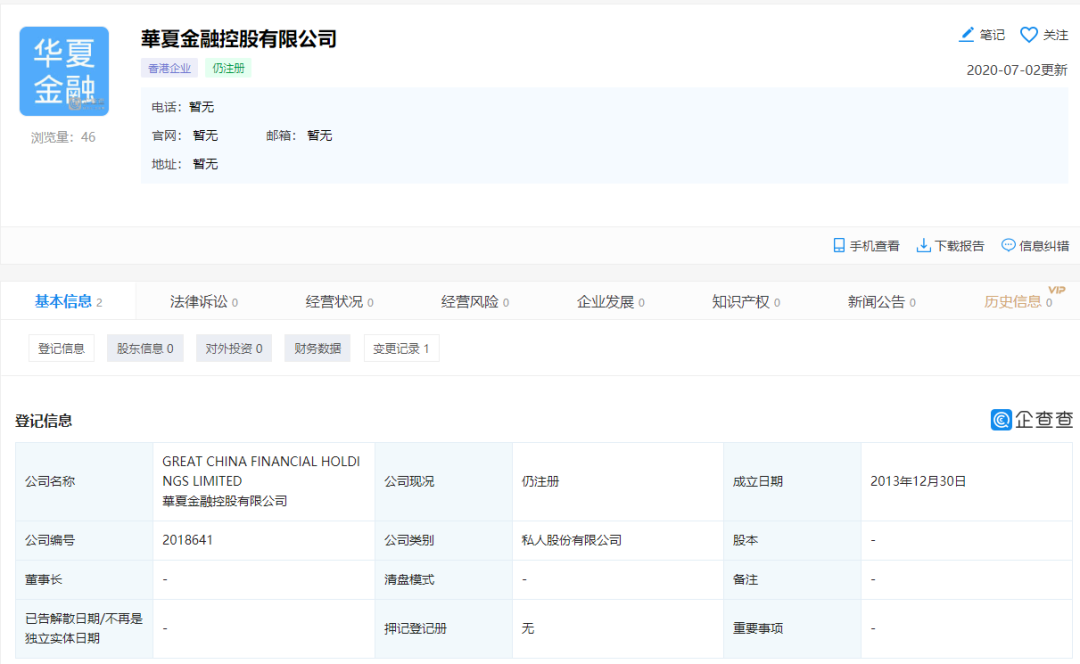Click the 公司名称 label cell
Screen dimensions: 1080x664
click(84, 481)
